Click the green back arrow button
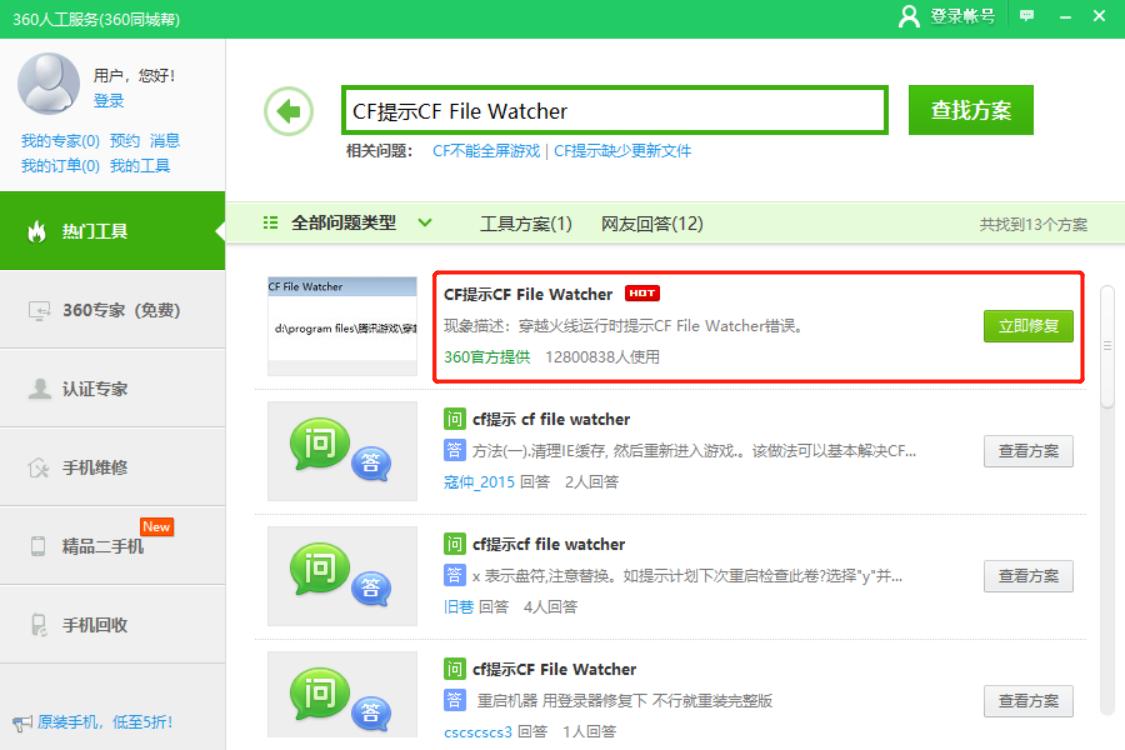 coord(288,109)
